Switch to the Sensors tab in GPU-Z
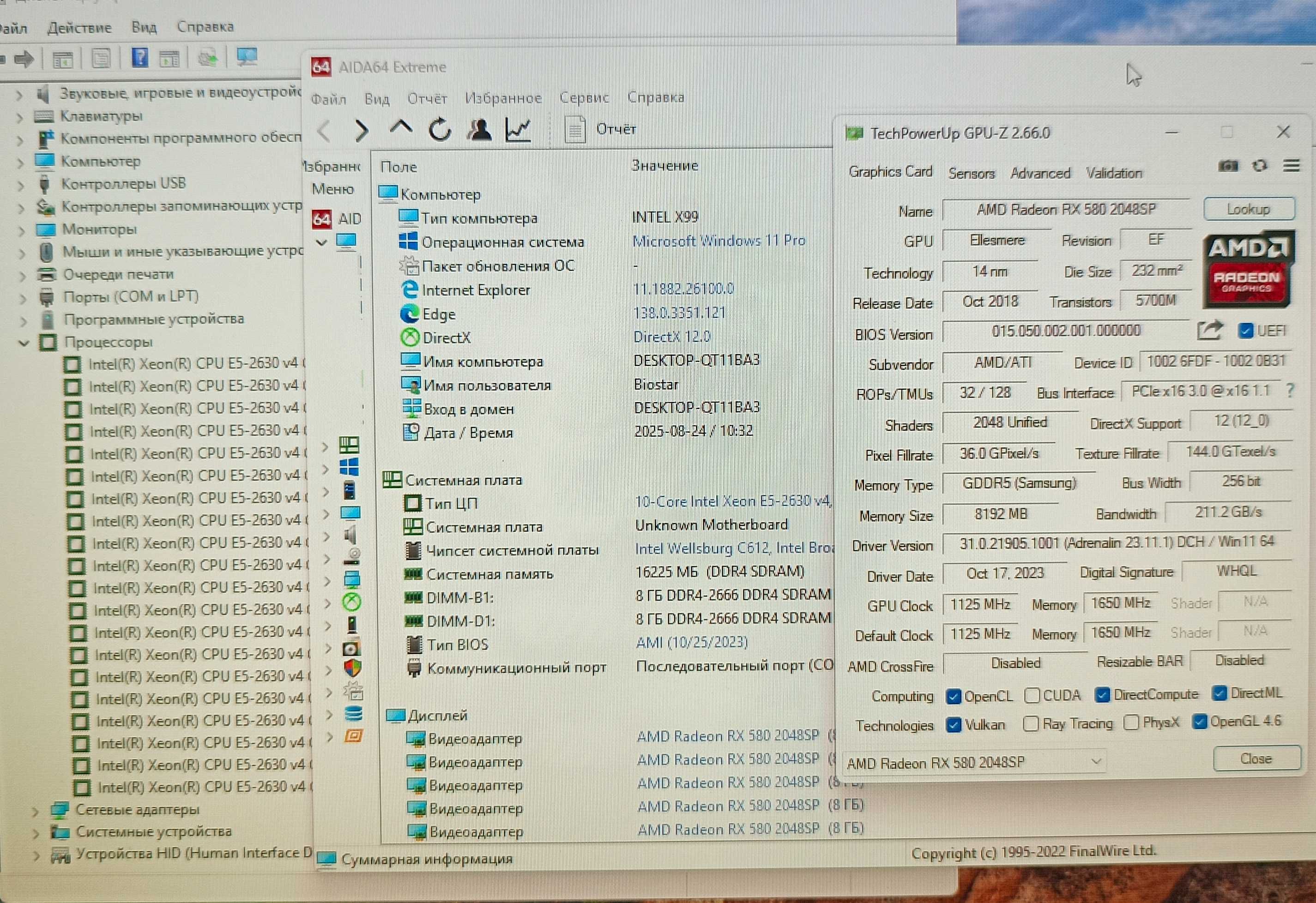The width and height of the screenshot is (1316, 903). click(x=971, y=173)
